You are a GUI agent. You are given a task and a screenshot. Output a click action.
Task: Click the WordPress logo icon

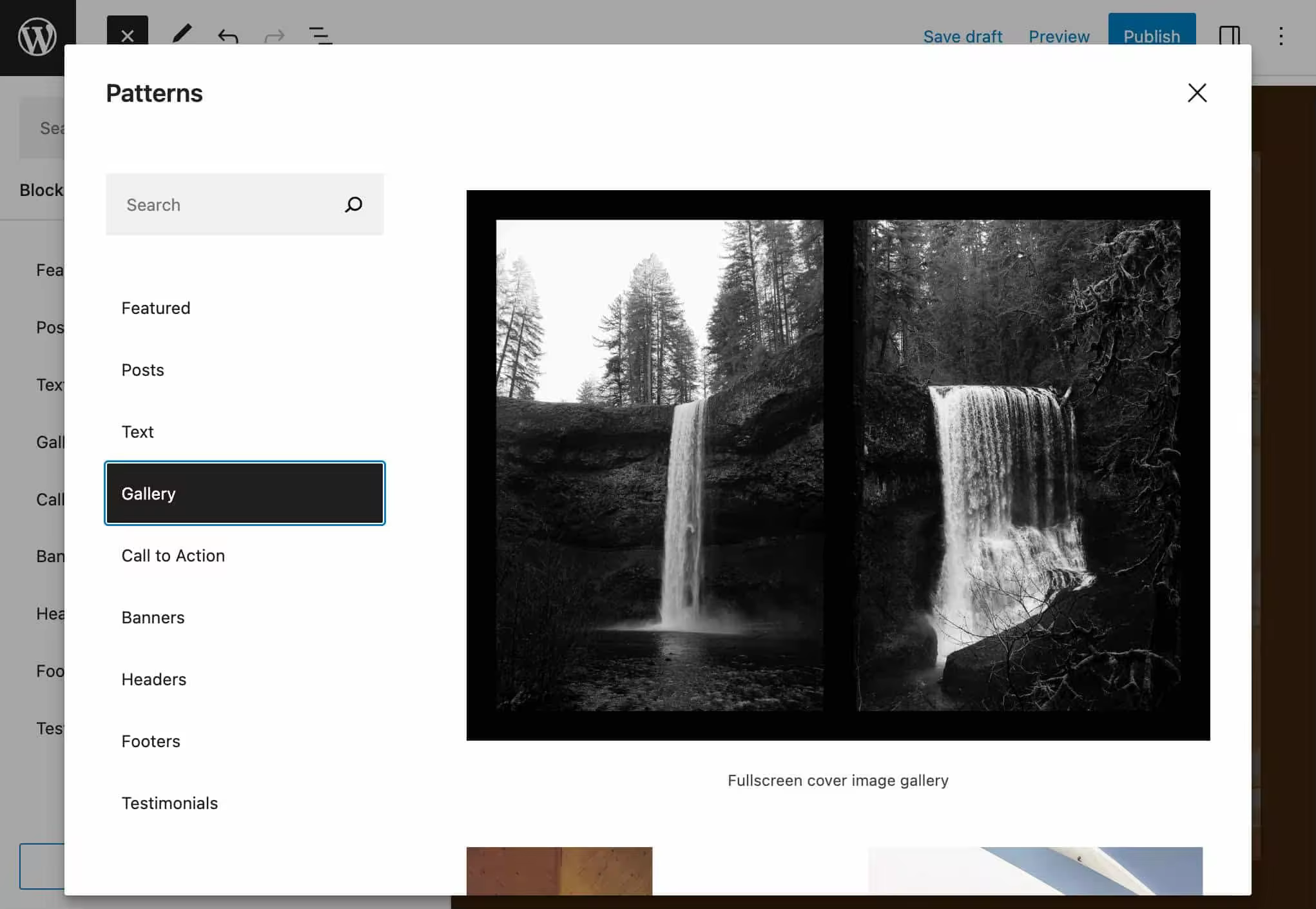pyautogui.click(x=37, y=37)
